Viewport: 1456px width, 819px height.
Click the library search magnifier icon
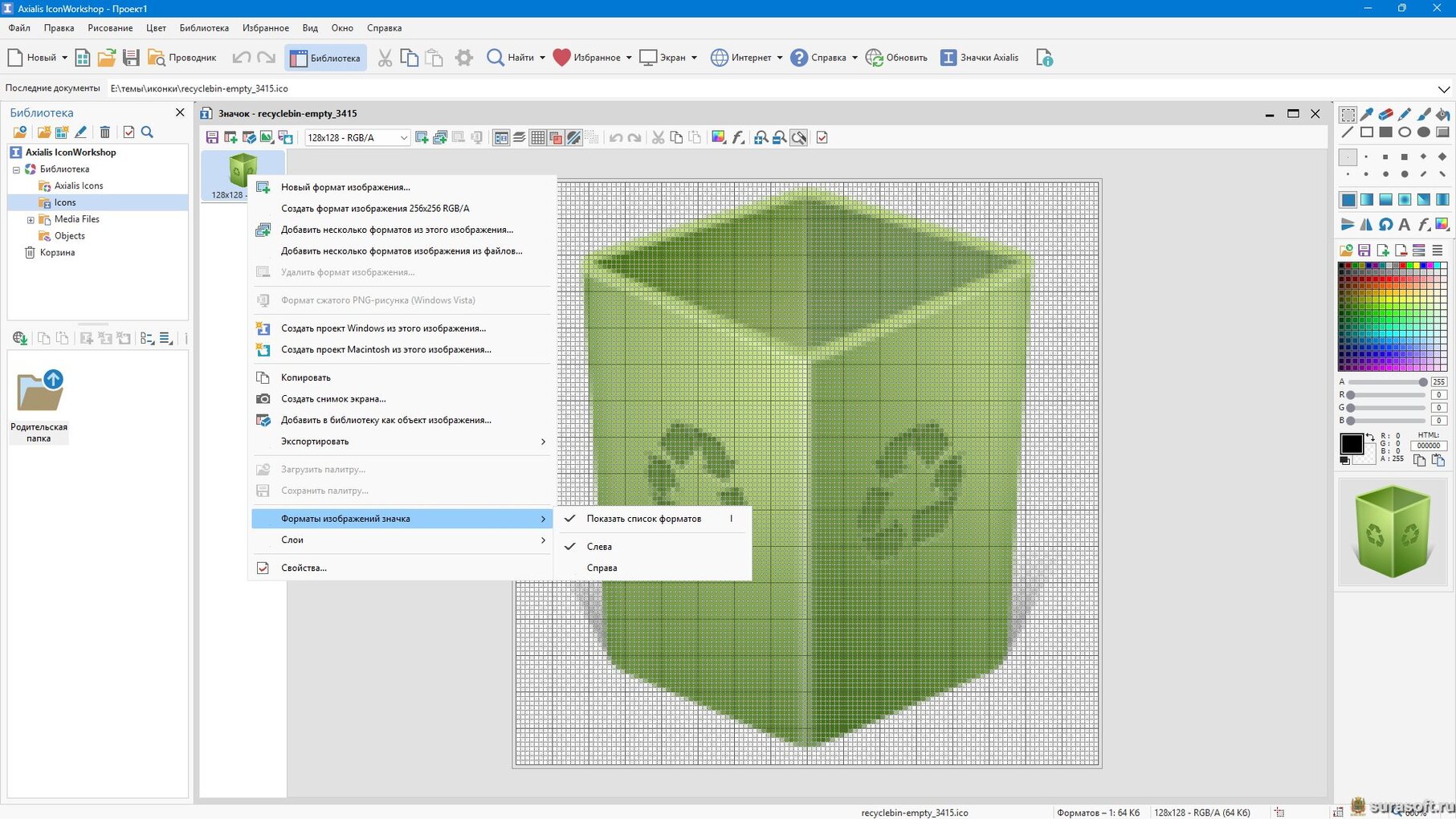click(147, 132)
